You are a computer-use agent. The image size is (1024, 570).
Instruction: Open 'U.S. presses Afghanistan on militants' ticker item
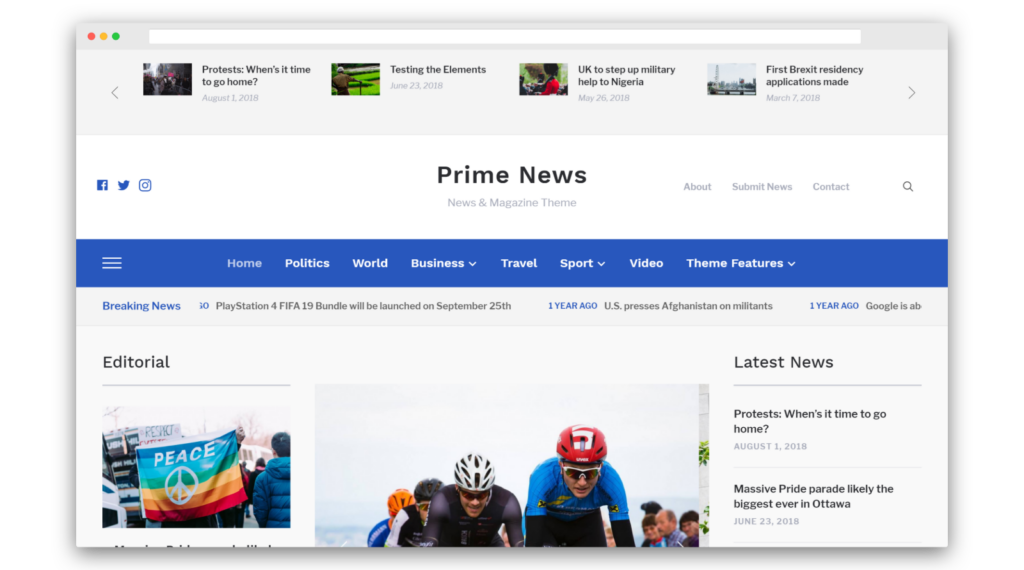[688, 306]
